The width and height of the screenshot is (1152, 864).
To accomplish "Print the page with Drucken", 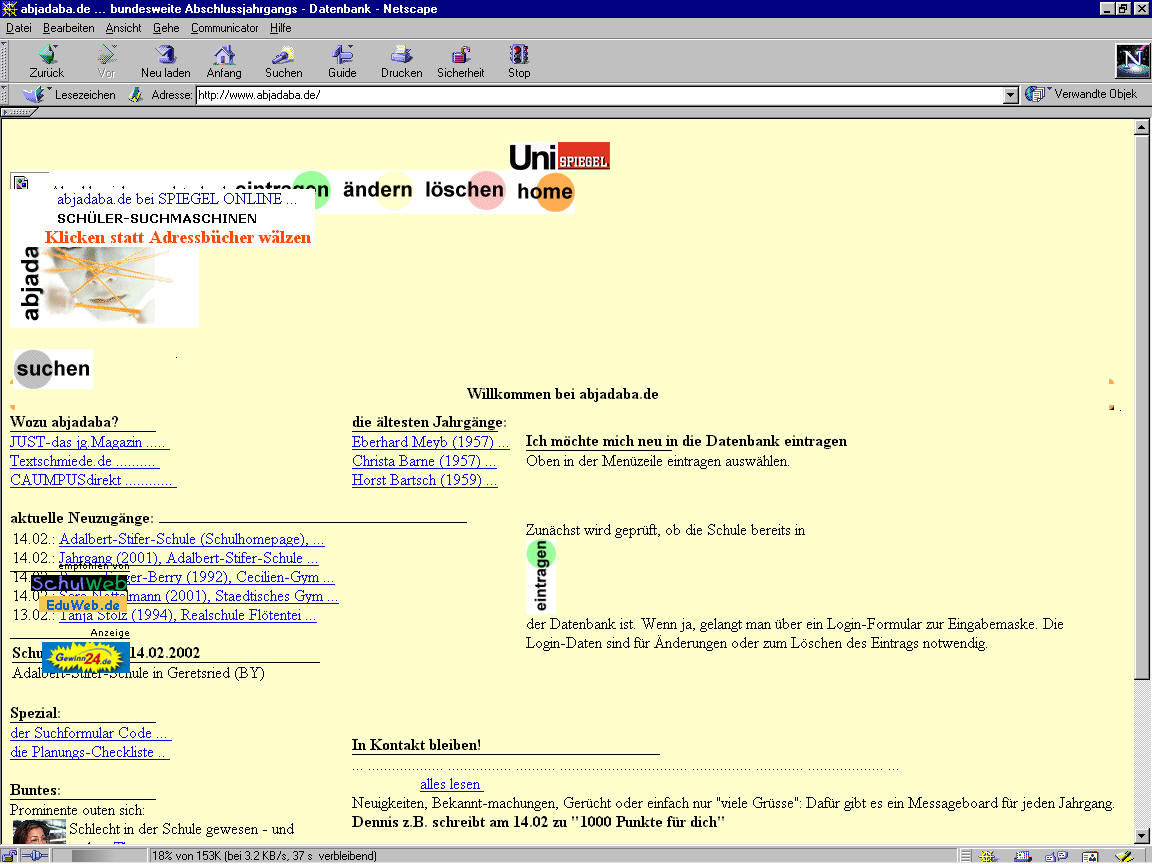I will pyautogui.click(x=401, y=55).
